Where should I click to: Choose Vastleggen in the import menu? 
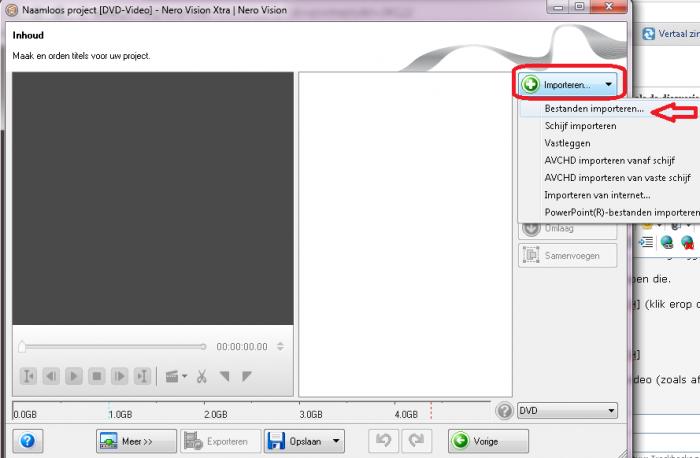coord(567,143)
